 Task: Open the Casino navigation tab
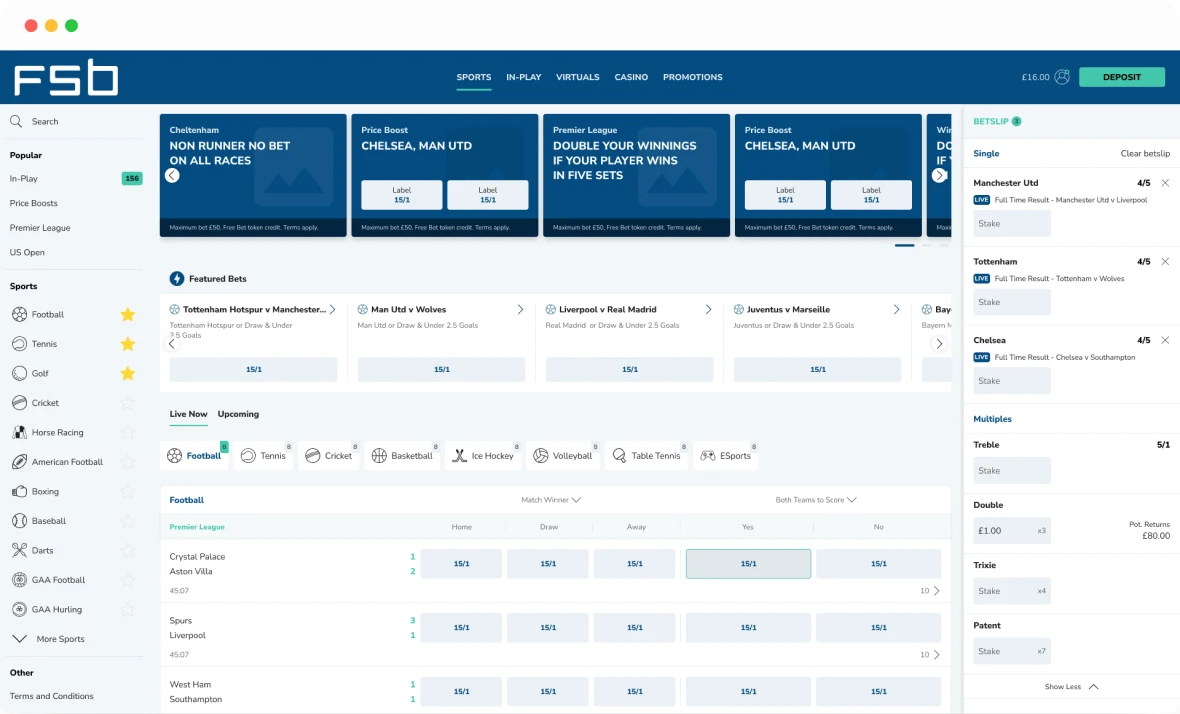point(631,77)
